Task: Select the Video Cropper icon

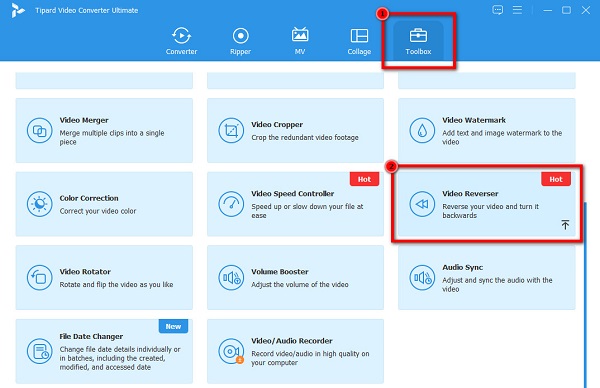Action: (x=231, y=130)
